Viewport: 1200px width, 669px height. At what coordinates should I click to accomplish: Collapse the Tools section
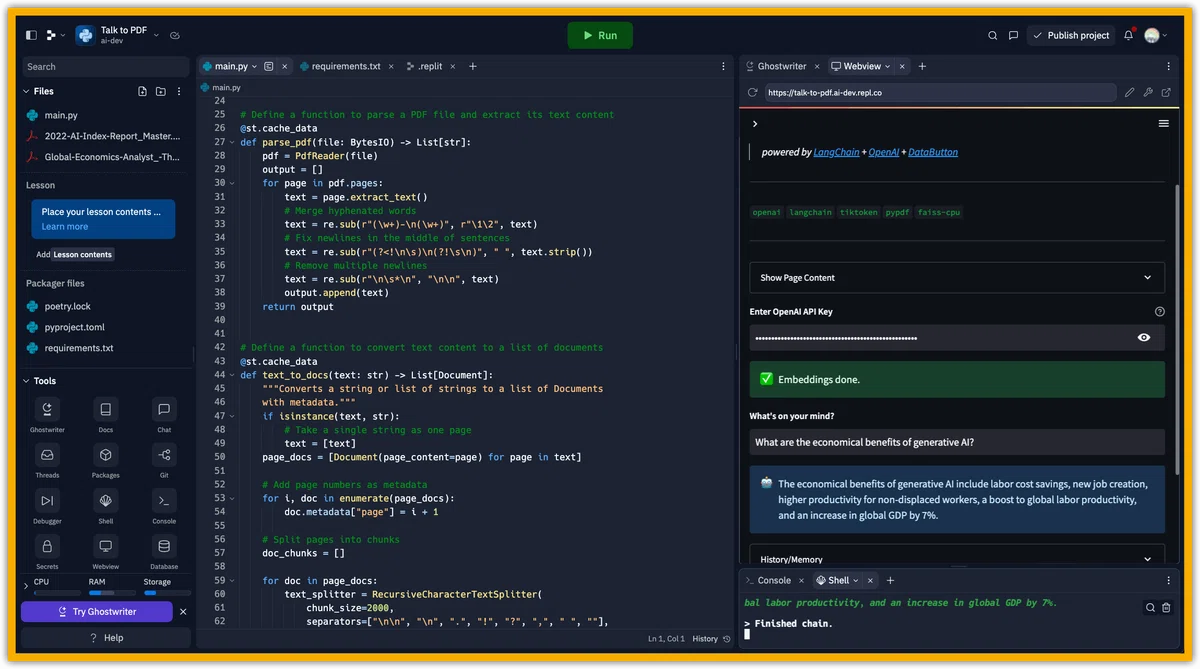click(x=26, y=381)
